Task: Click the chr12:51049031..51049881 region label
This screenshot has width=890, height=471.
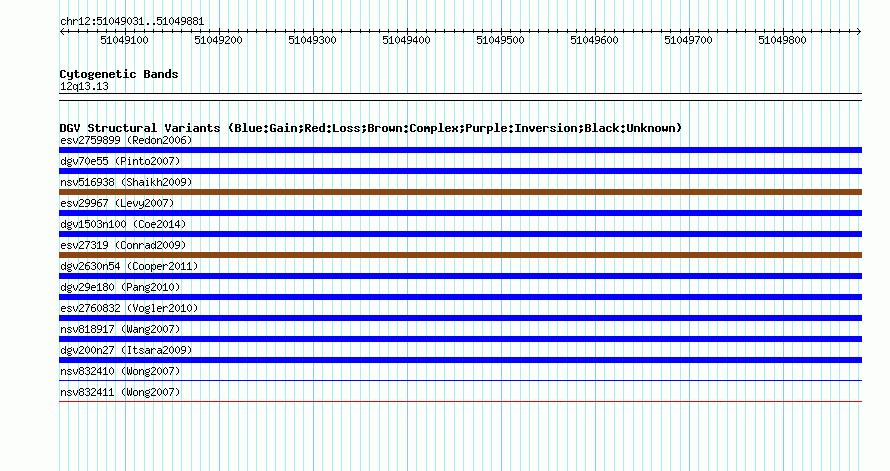Action: [132, 22]
